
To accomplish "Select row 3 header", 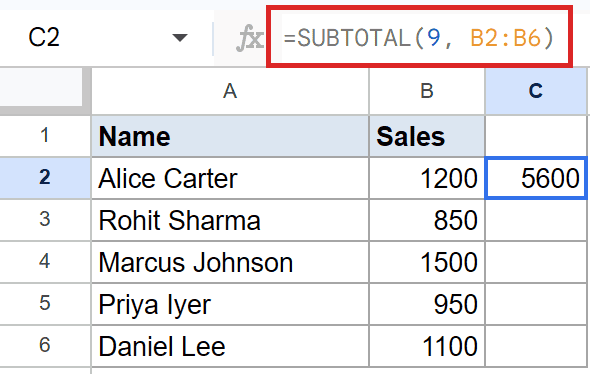I will [x=45, y=220].
